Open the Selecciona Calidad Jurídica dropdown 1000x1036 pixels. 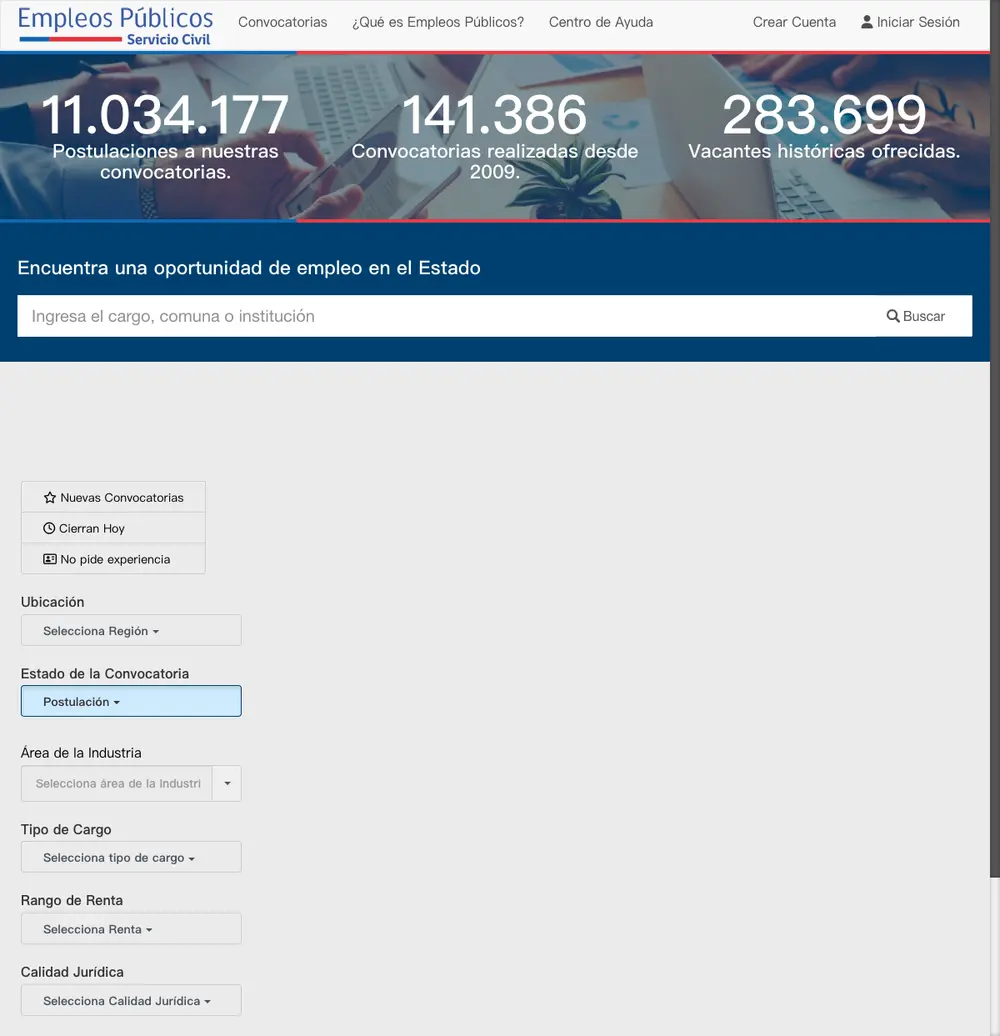click(131, 1000)
